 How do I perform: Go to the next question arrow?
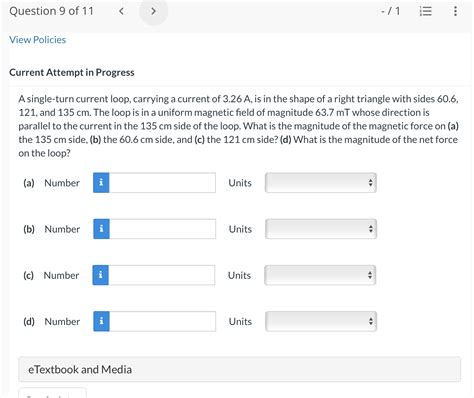point(153,11)
